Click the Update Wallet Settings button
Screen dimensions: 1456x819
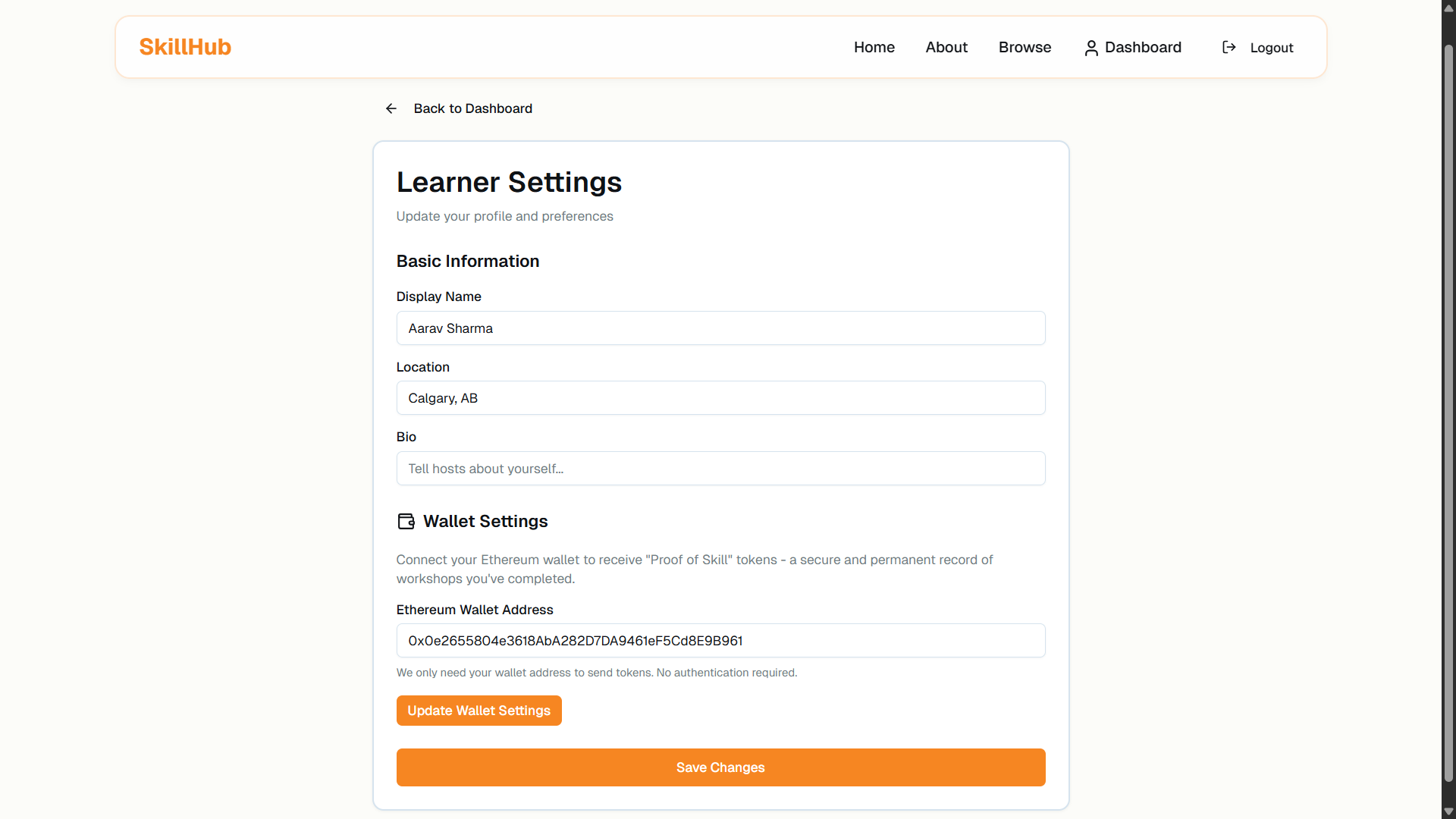[479, 711]
